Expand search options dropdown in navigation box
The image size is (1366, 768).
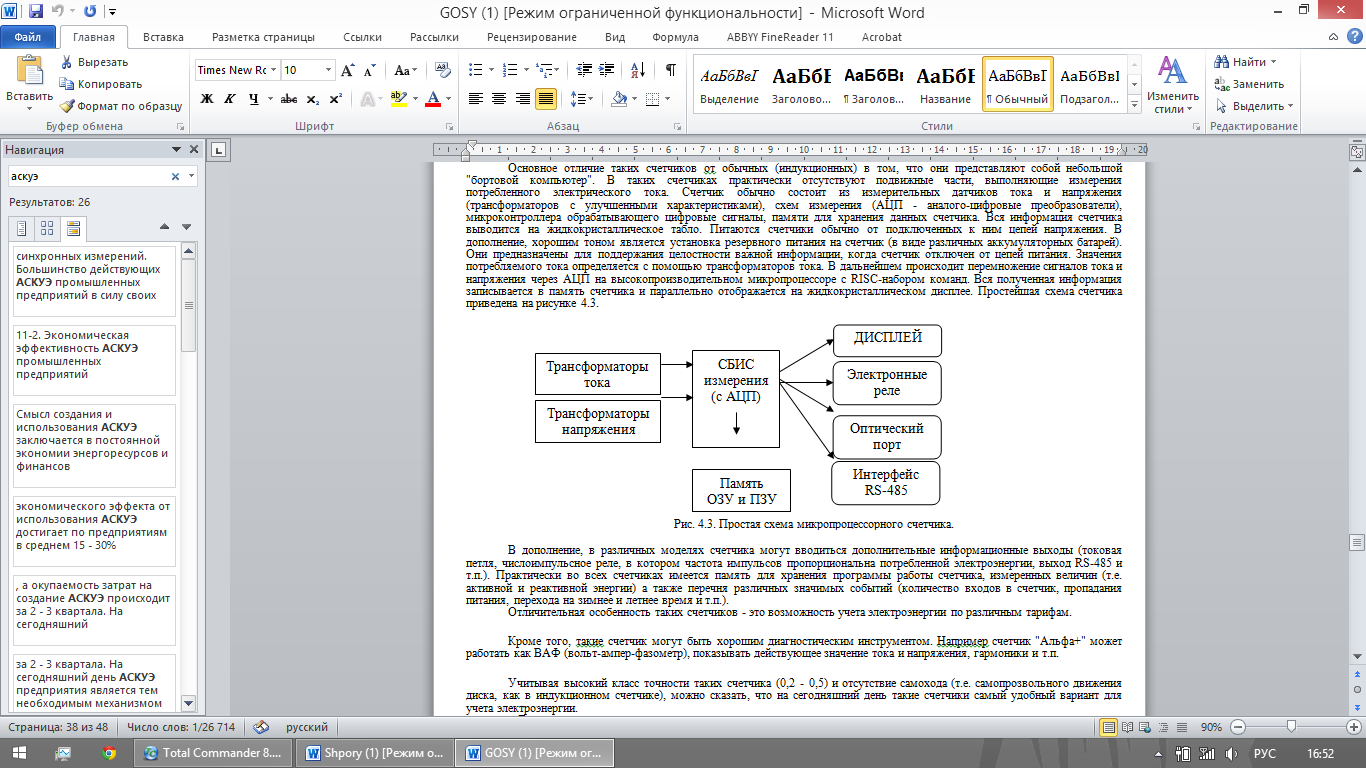click(191, 176)
